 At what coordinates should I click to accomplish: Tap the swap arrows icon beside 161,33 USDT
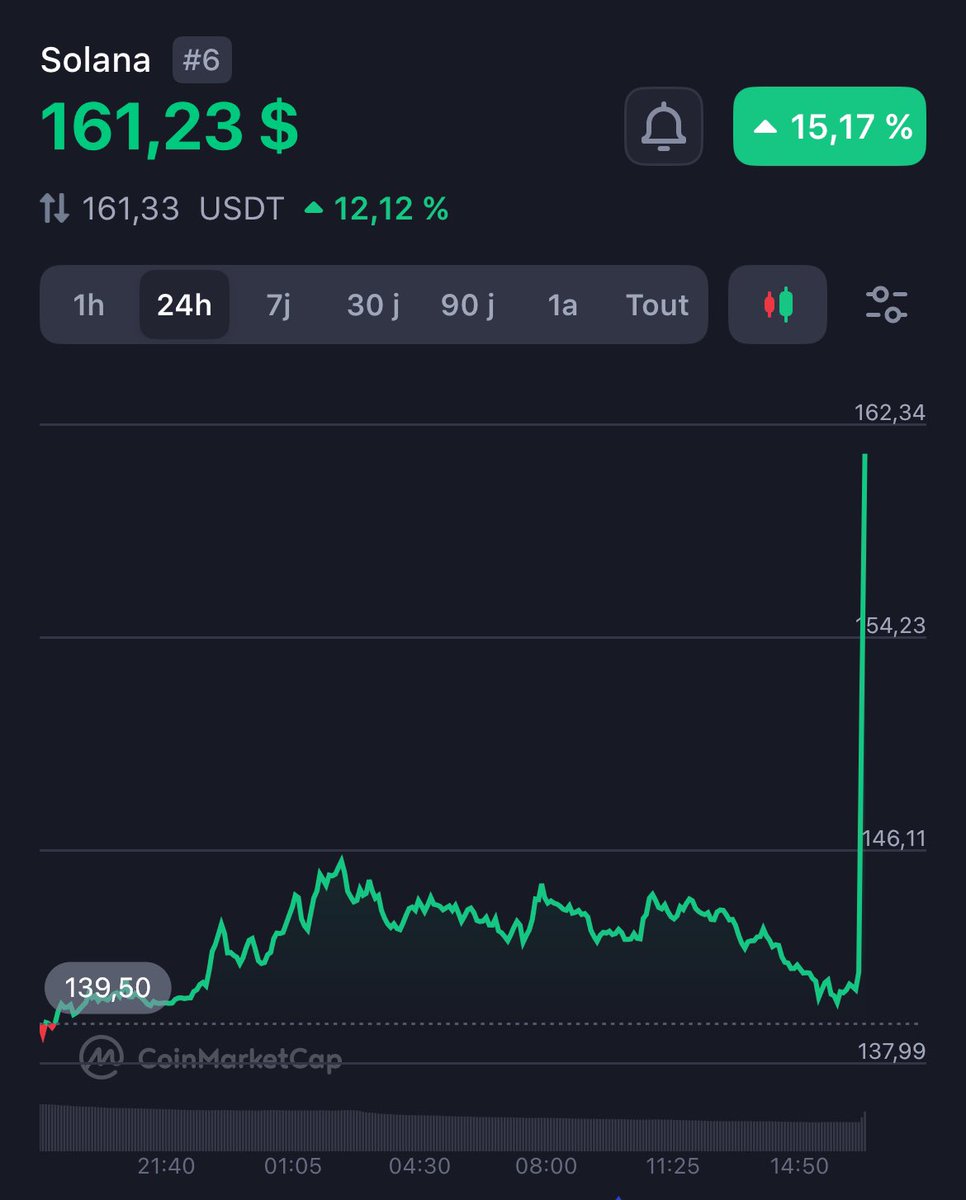coord(54,209)
